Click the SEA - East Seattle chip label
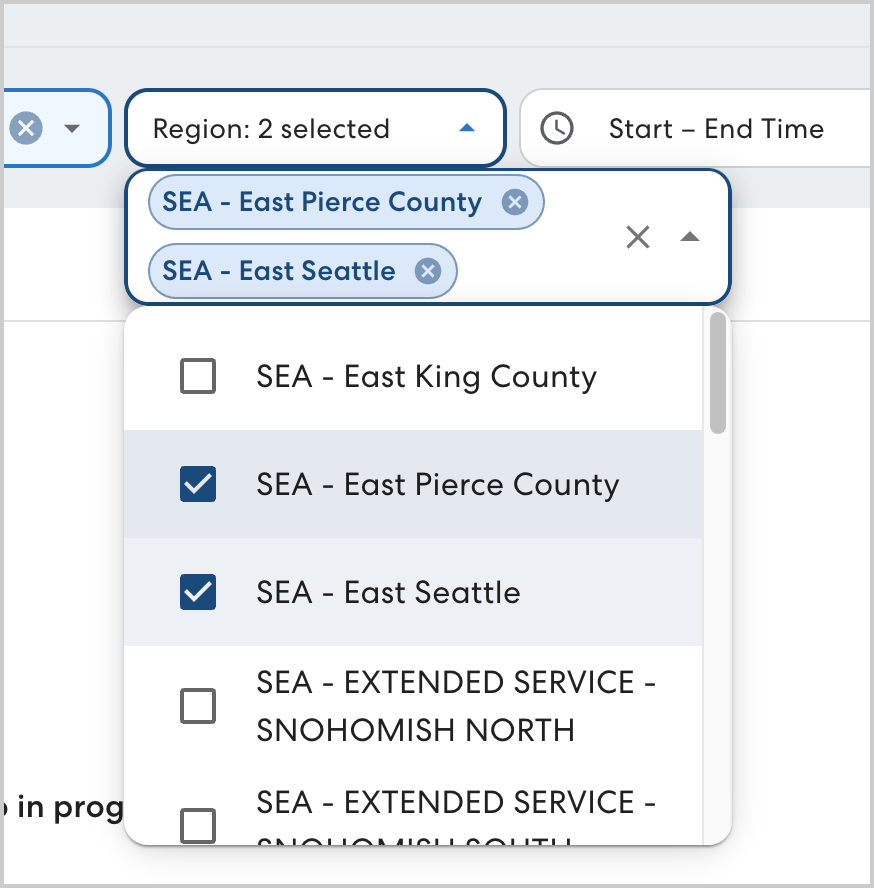The image size is (874, 888). tap(279, 271)
